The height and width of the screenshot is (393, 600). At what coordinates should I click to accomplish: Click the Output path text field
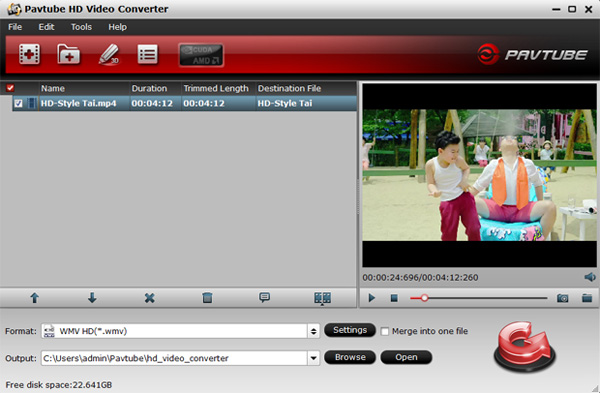174,359
